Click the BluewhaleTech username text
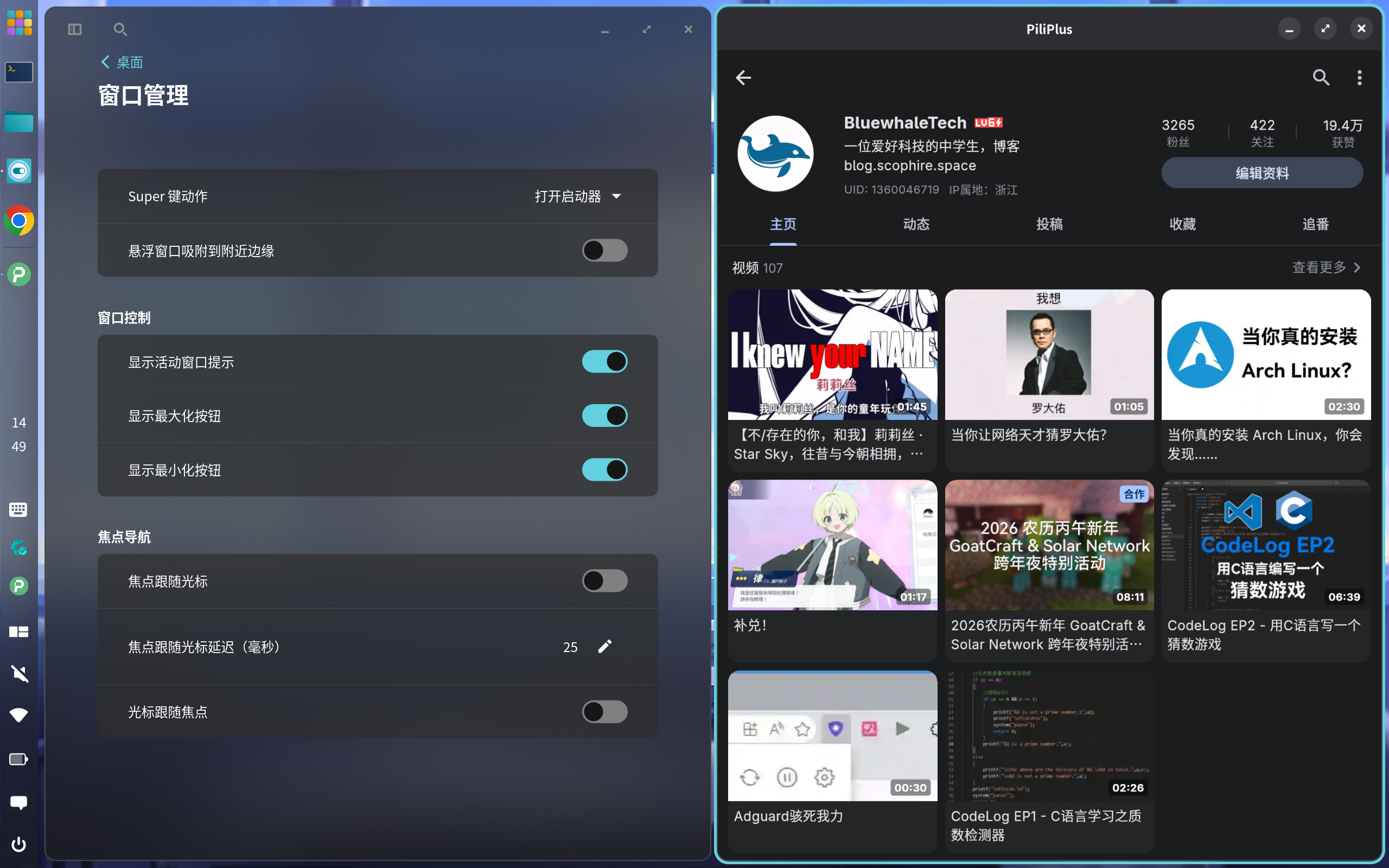Viewport: 1389px width, 868px height. click(x=905, y=123)
